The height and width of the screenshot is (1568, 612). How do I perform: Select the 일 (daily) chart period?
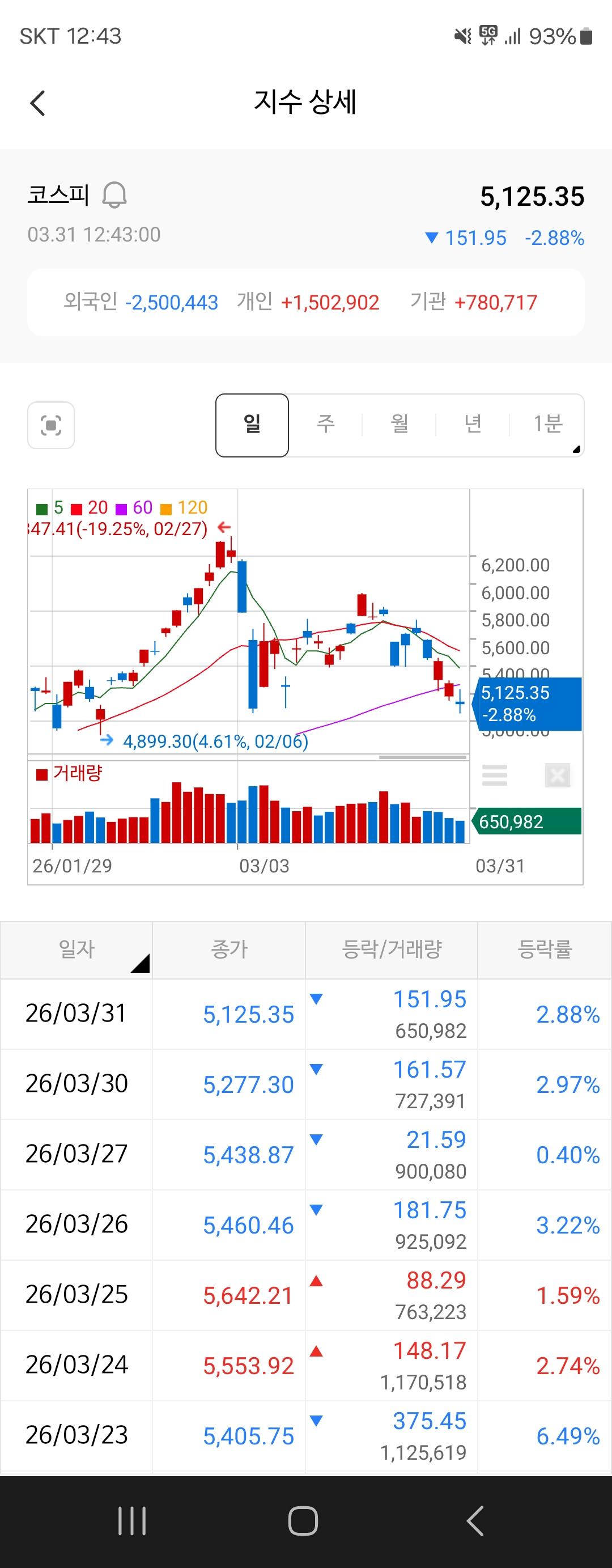coord(252,425)
